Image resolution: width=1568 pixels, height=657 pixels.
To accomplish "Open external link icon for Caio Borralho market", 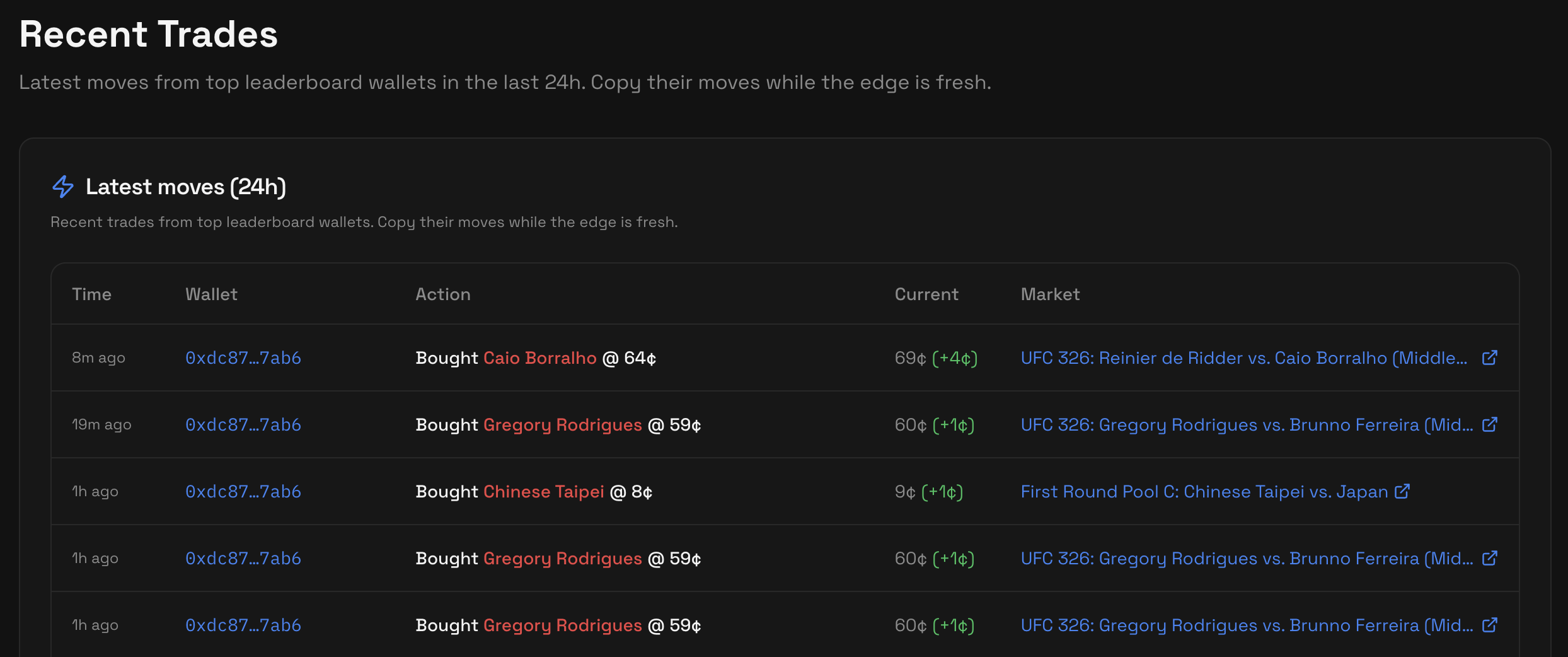I will click(x=1489, y=358).
